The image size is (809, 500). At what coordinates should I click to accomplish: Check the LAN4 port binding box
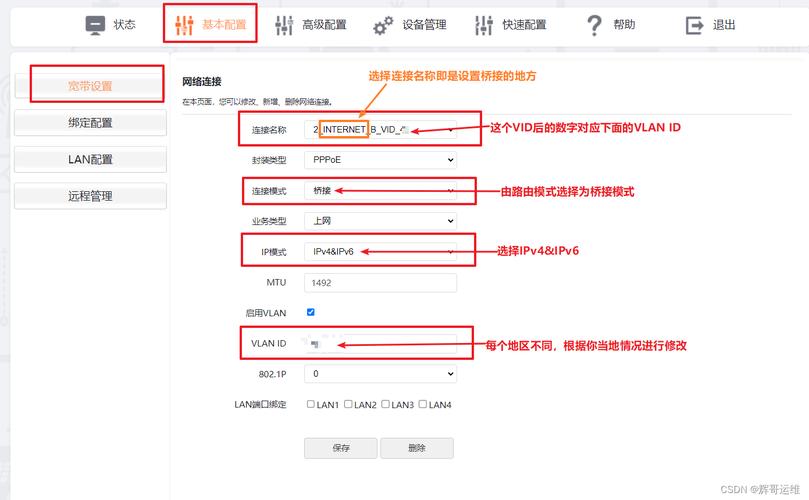pos(423,404)
